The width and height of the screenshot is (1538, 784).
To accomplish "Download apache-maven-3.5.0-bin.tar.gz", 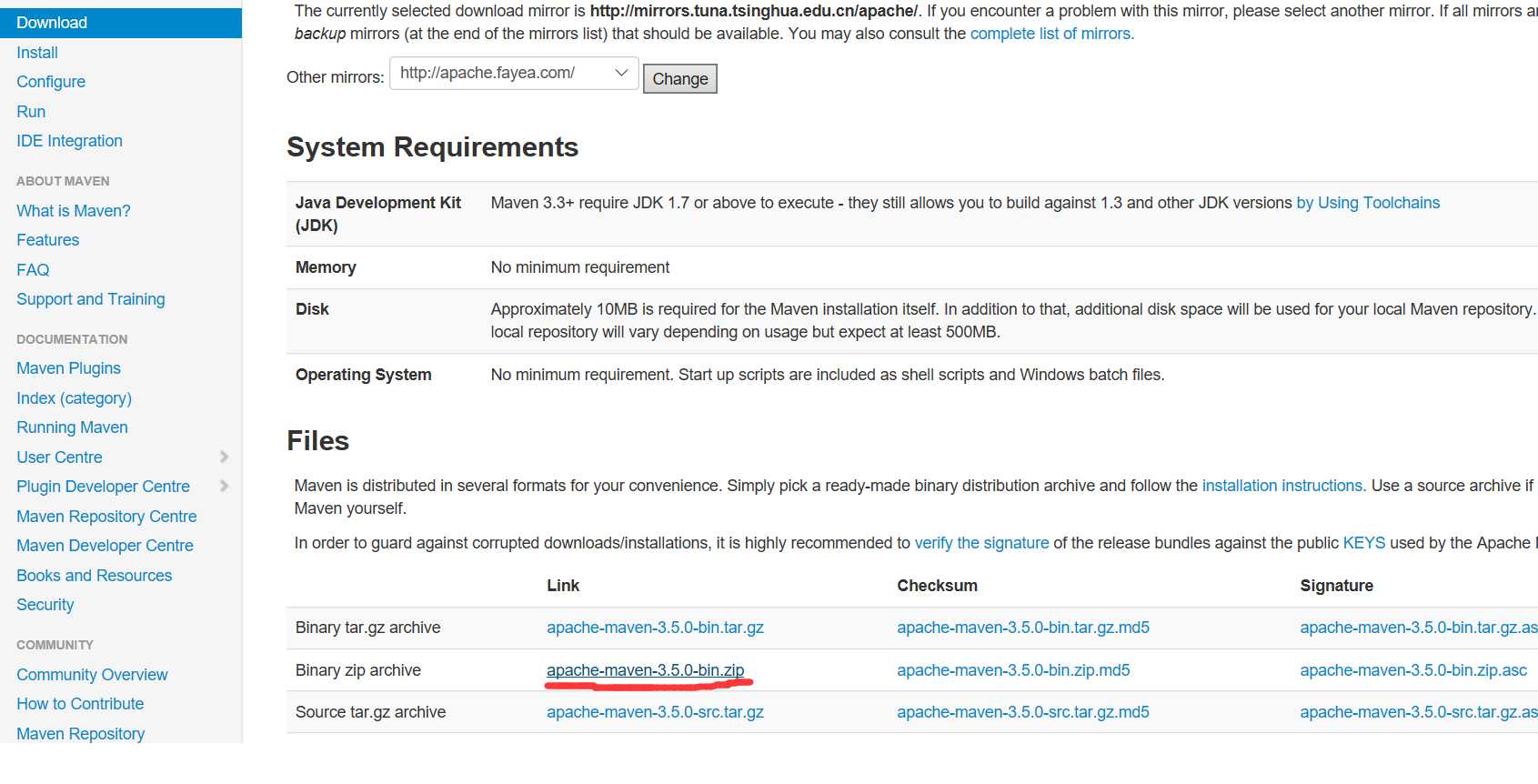I will tap(655, 628).
